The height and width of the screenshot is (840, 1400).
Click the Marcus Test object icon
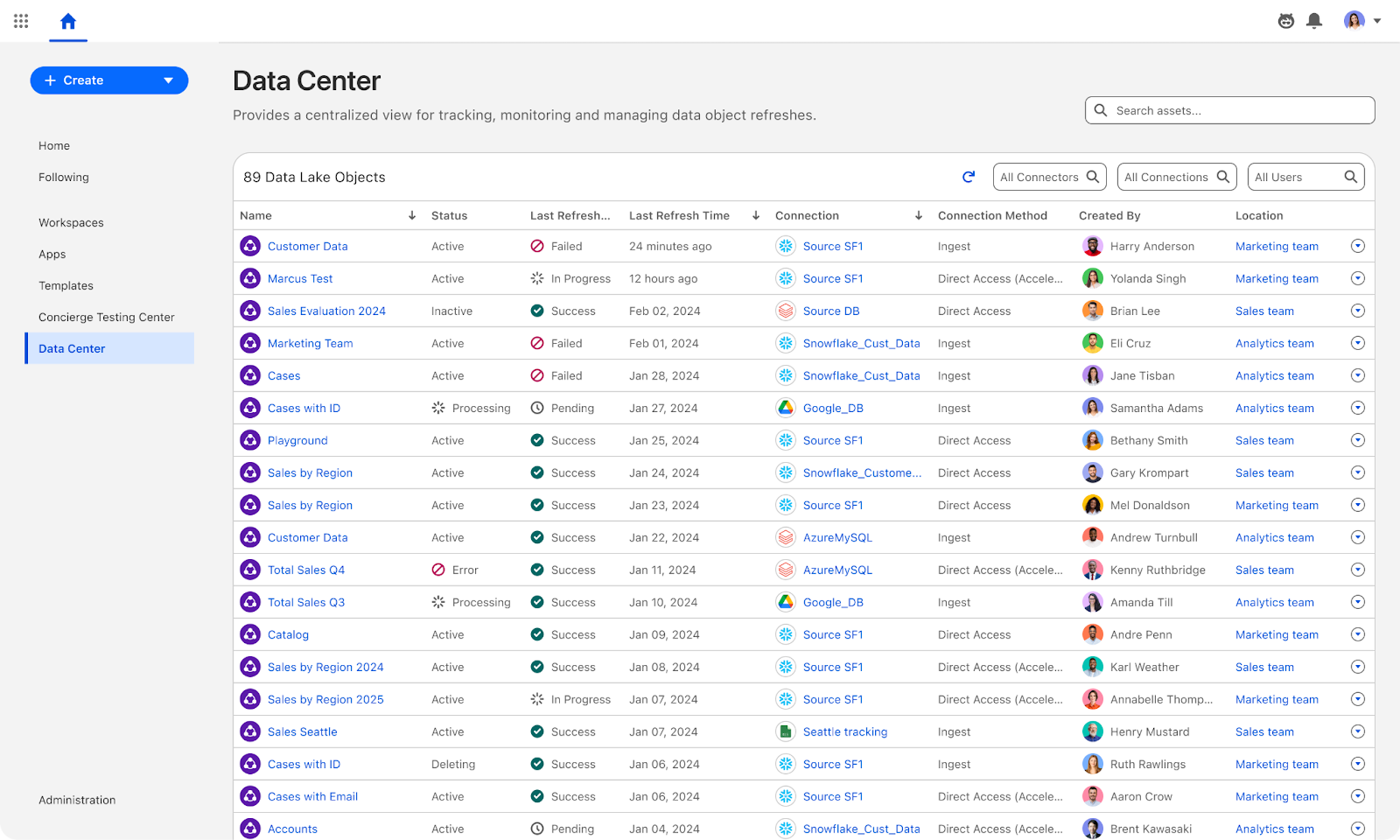(x=250, y=278)
